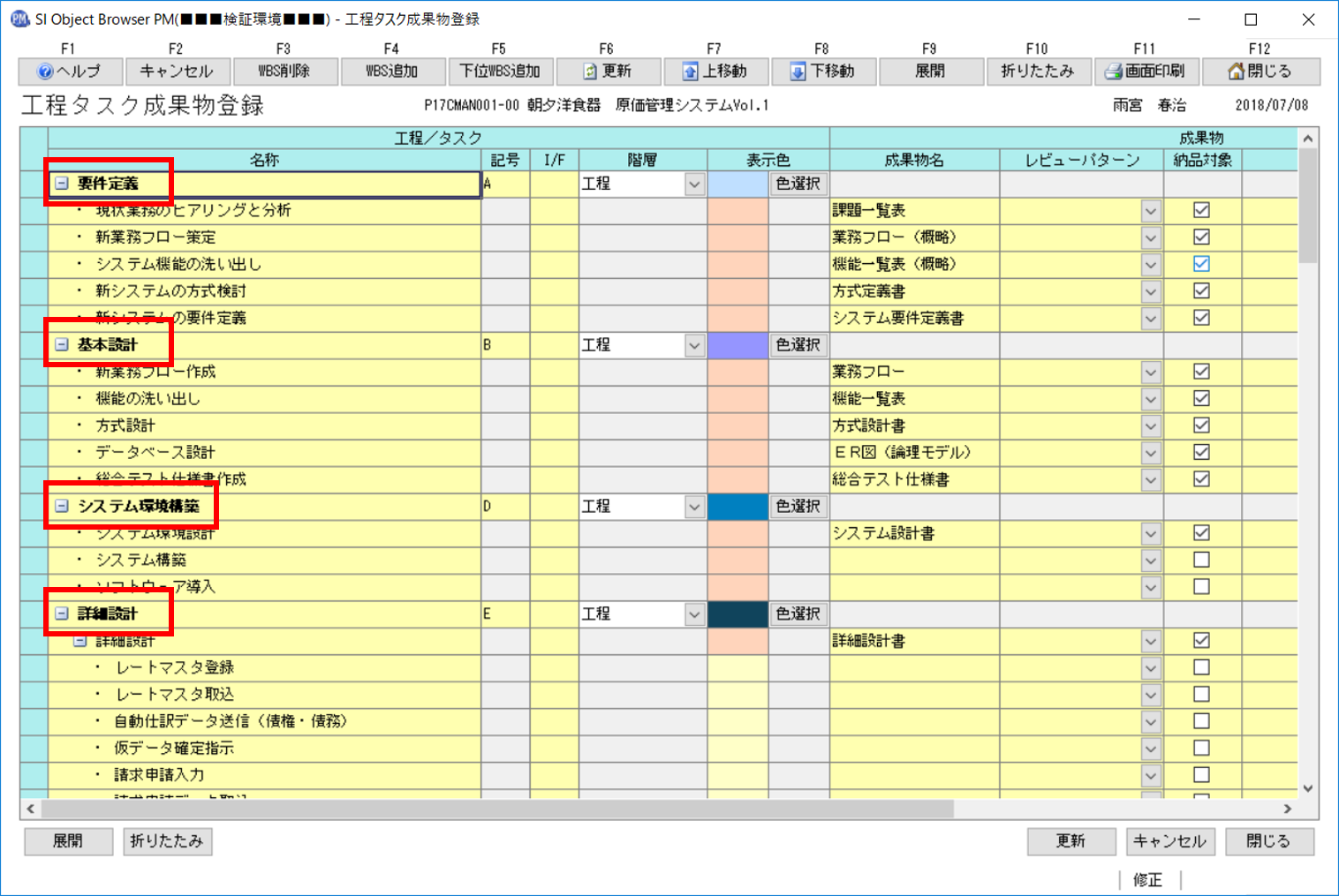Click toolbar キャンセル button
Image resolution: width=1339 pixels, height=896 pixels.
[x=177, y=72]
